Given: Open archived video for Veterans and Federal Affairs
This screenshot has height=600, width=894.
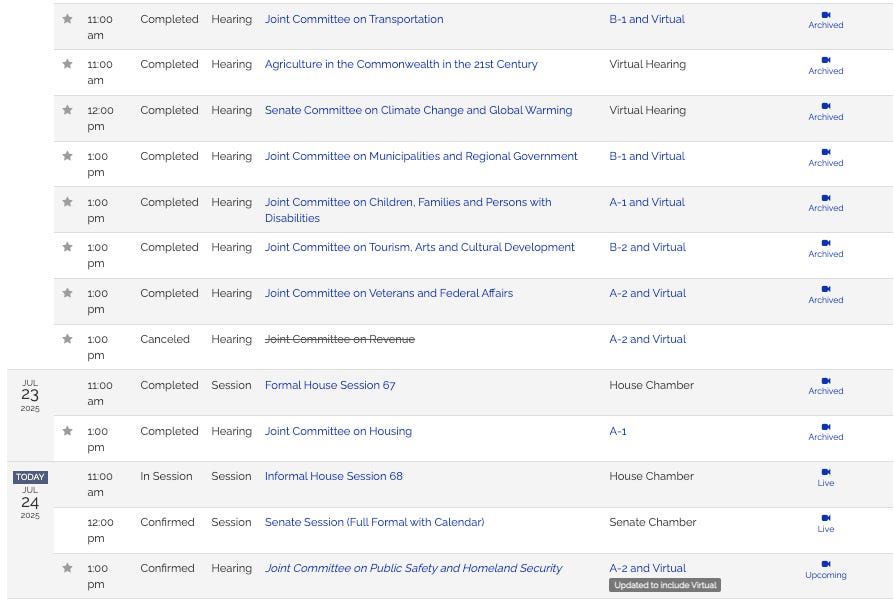Looking at the screenshot, I should pos(826,294).
